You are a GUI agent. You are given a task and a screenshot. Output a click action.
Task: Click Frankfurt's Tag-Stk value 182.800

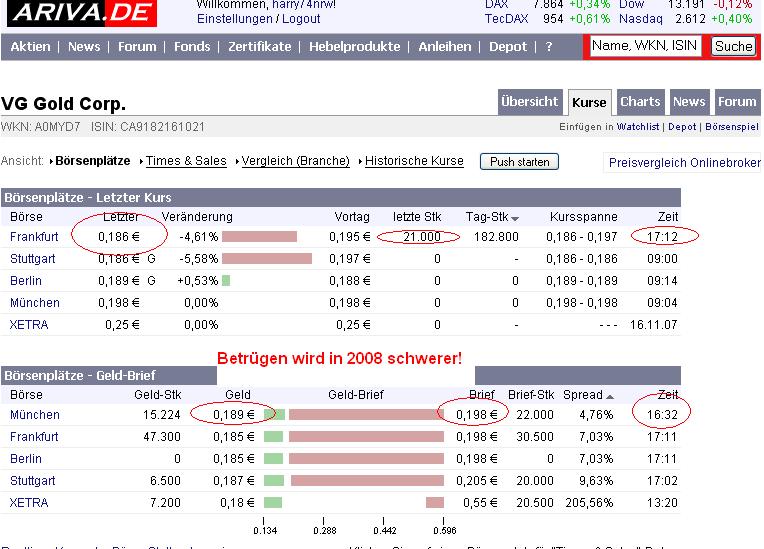pos(496,237)
